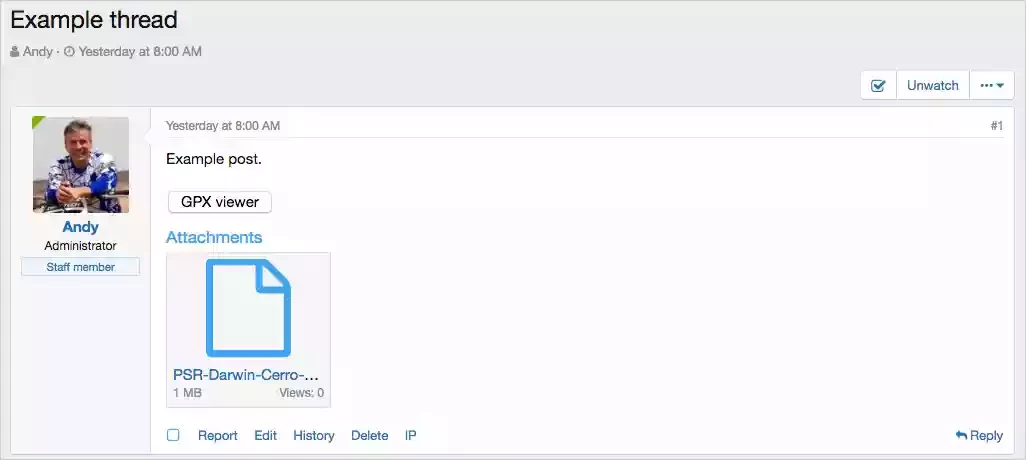
Task: Open the GPX viewer button
Action: pos(220,202)
